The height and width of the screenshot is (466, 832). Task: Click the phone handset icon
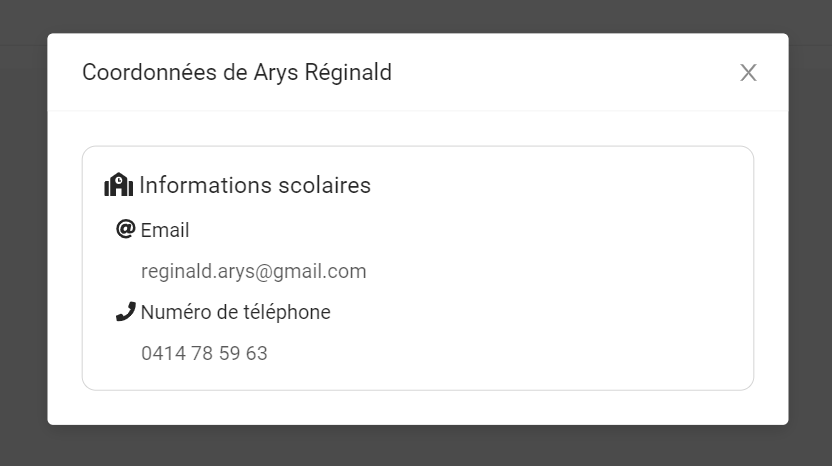point(125,312)
